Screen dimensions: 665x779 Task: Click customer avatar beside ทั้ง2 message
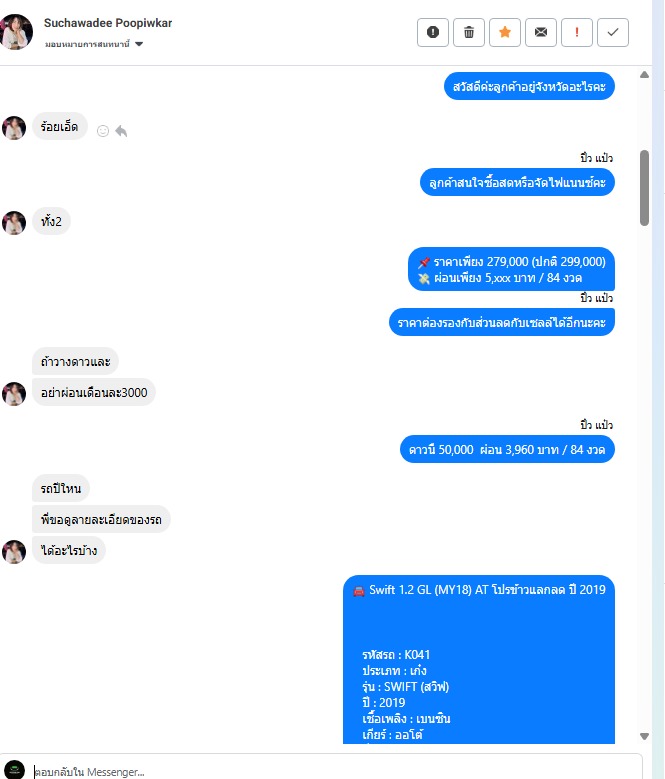click(14, 223)
